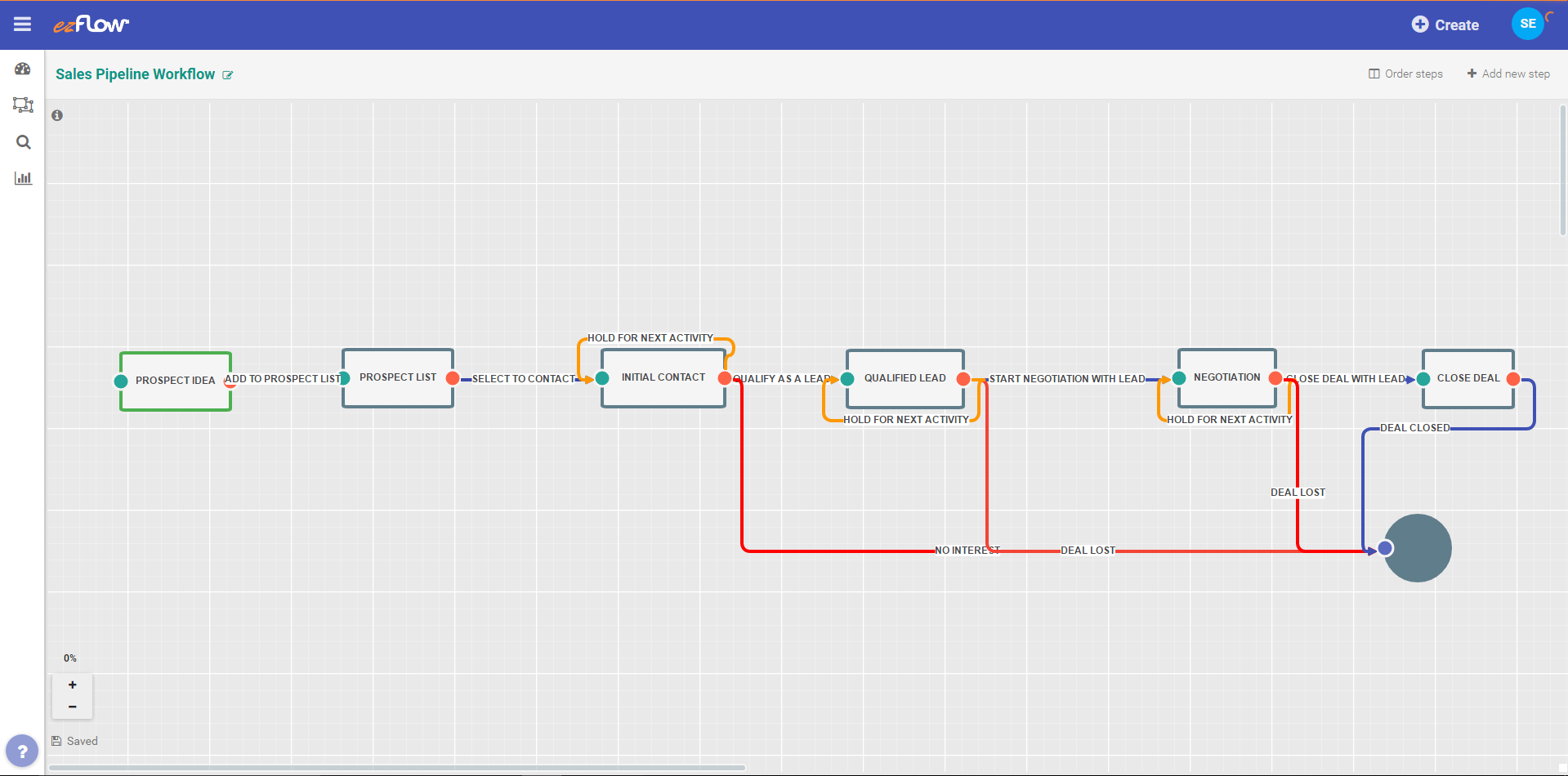Select the PROSPECT IDEA step

click(x=175, y=381)
